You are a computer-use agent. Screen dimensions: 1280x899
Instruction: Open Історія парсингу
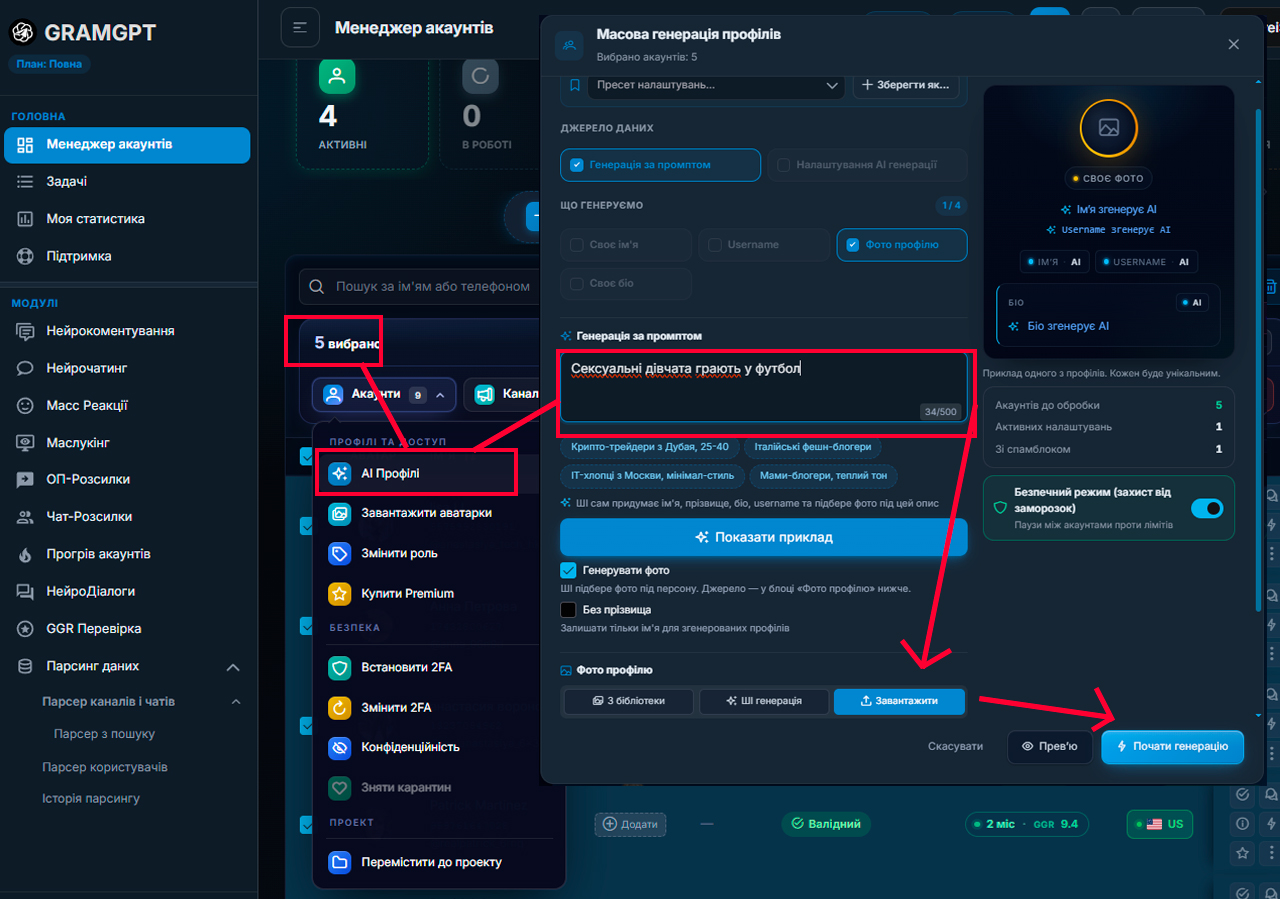(91, 799)
